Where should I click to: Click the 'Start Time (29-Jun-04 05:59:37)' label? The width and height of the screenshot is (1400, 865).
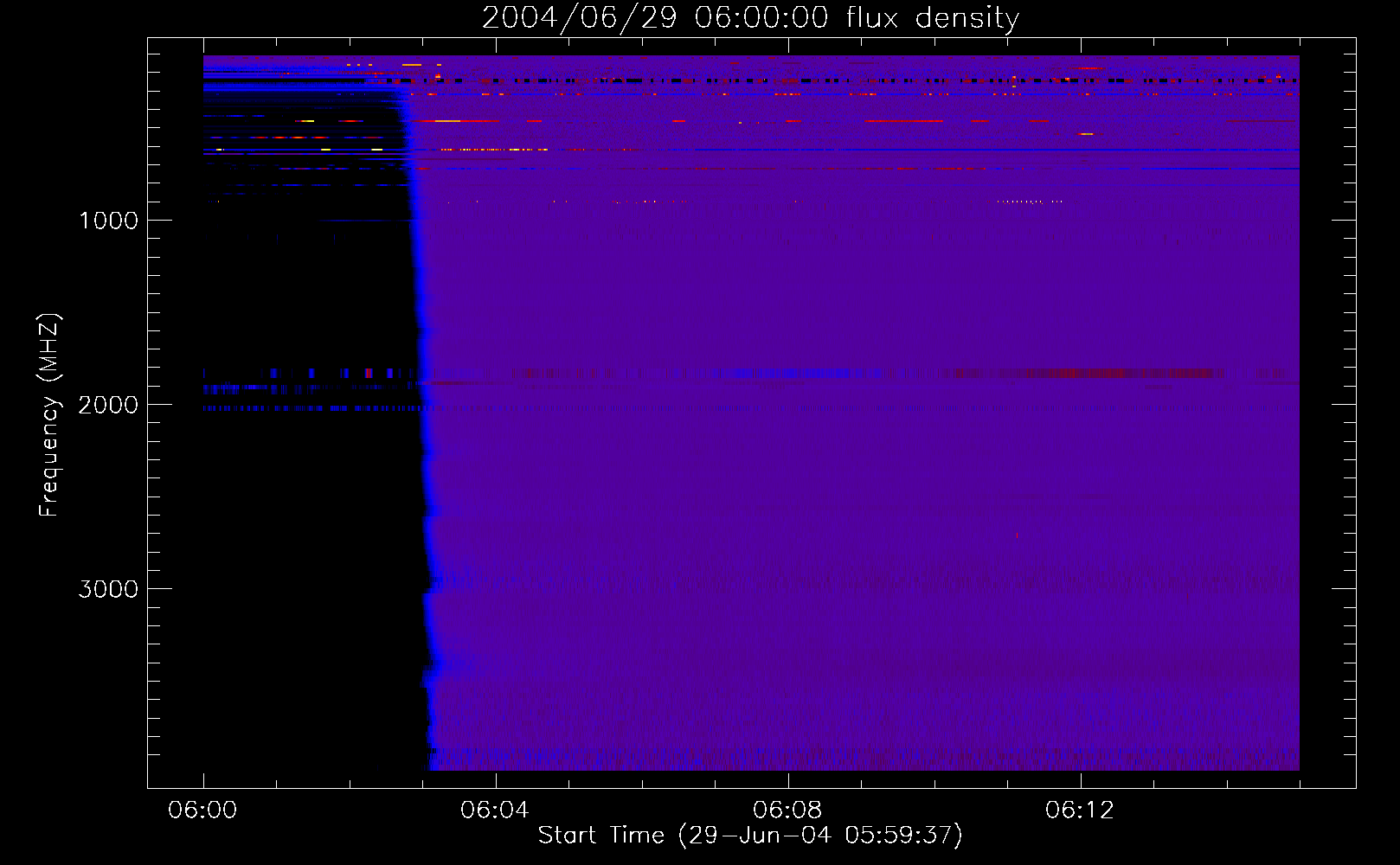(750, 836)
